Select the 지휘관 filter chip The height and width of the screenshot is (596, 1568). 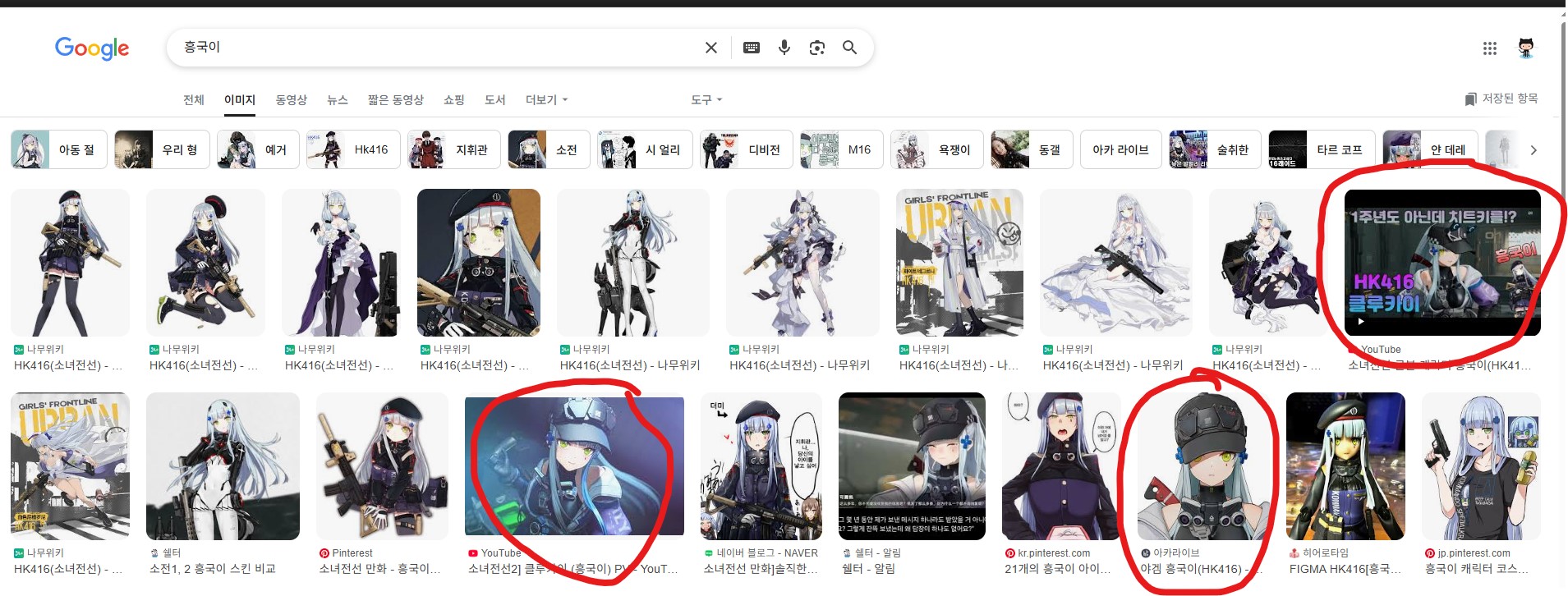pos(454,149)
